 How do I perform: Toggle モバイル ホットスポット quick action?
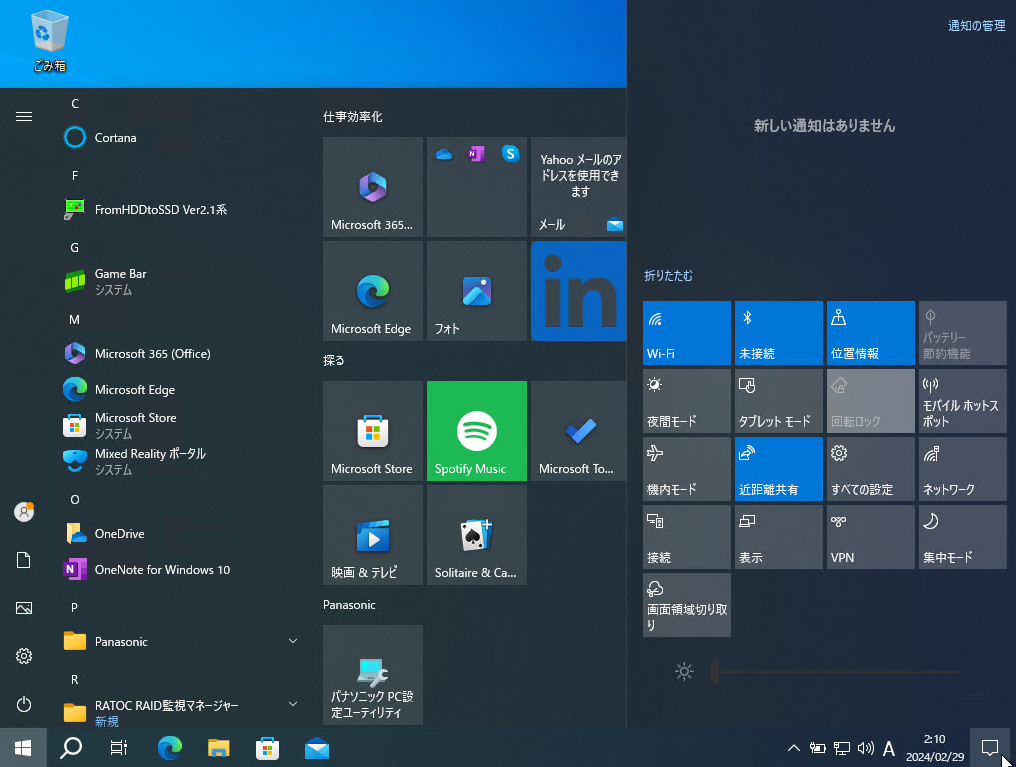pos(963,401)
